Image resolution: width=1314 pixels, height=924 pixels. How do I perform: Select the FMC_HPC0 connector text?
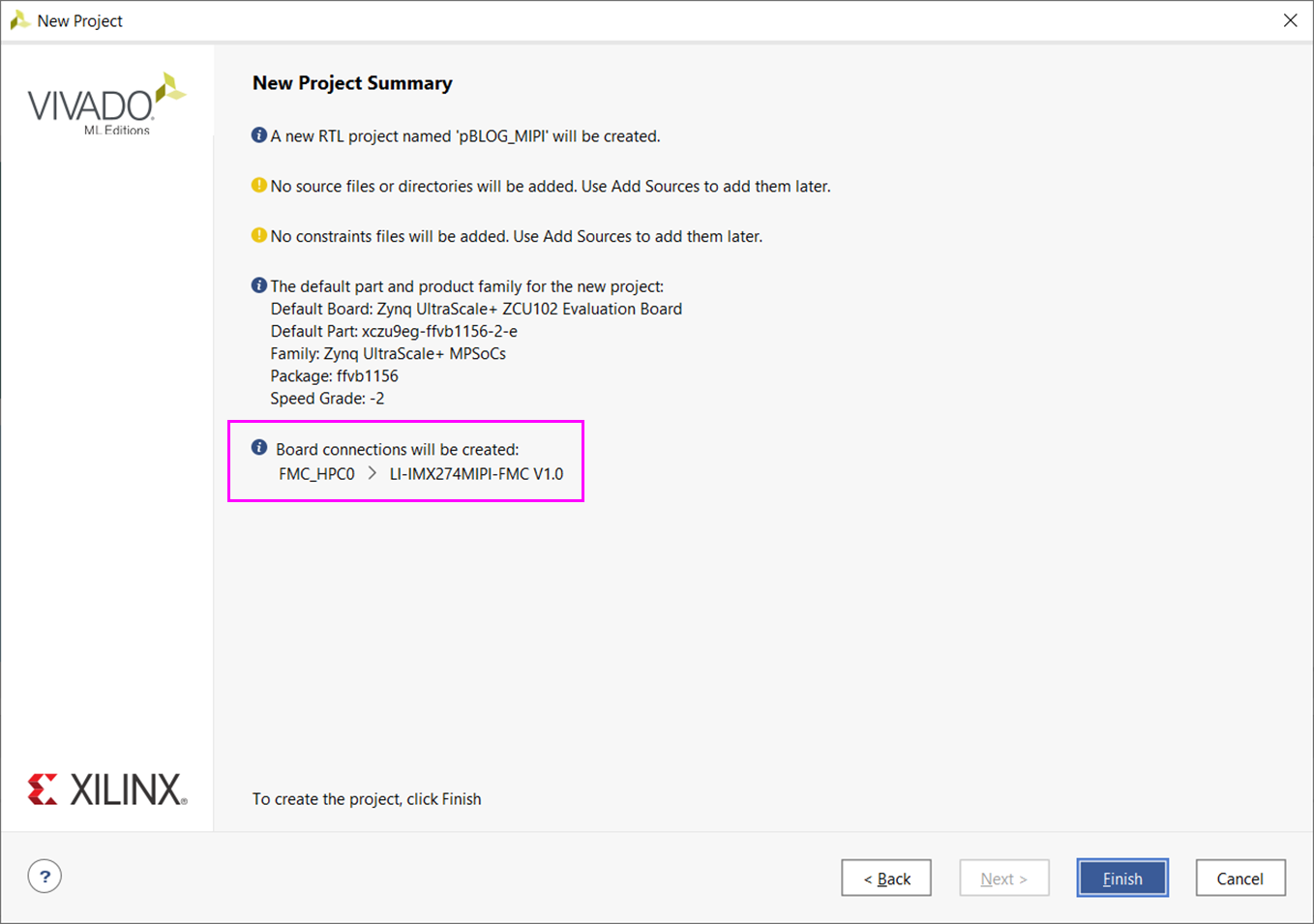316,474
